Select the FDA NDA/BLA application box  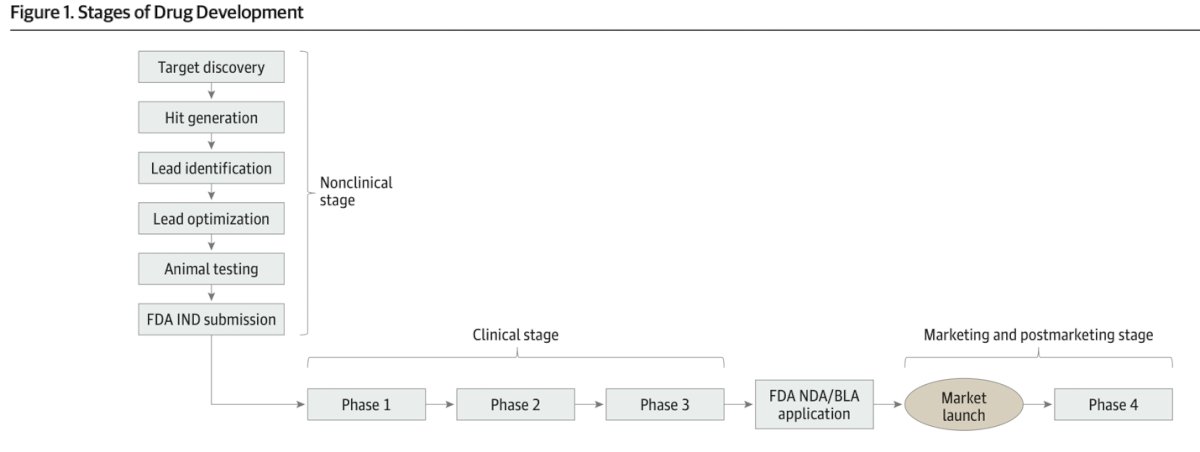pos(814,405)
